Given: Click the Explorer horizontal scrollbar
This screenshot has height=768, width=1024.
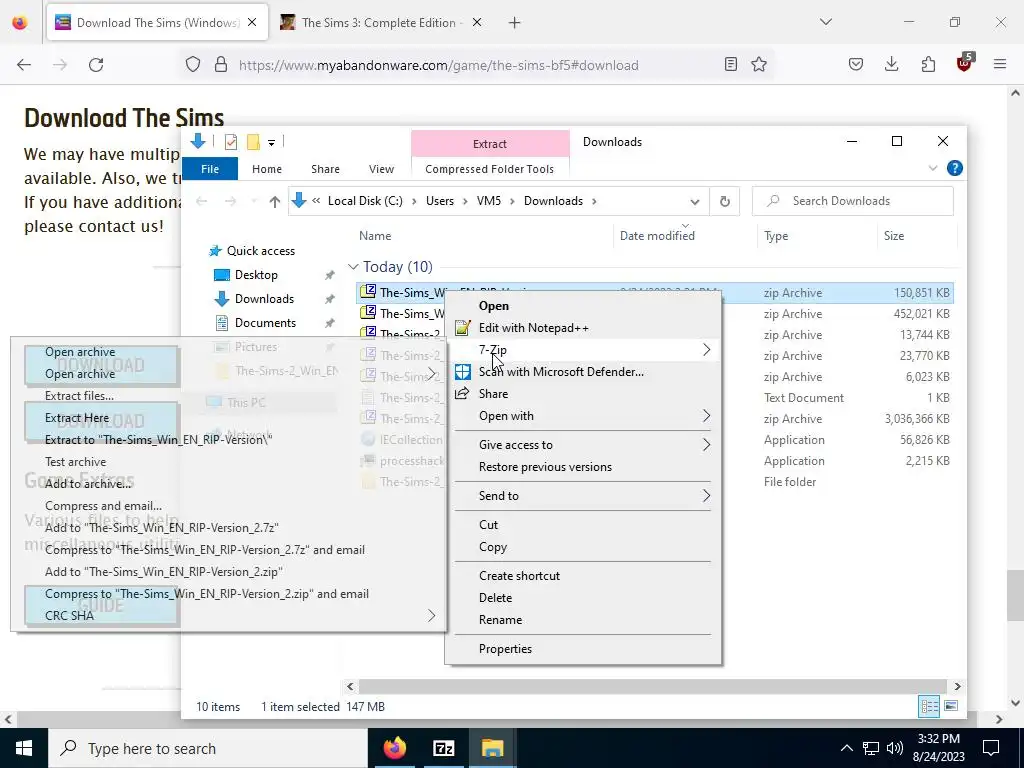Looking at the screenshot, I should pos(653,686).
